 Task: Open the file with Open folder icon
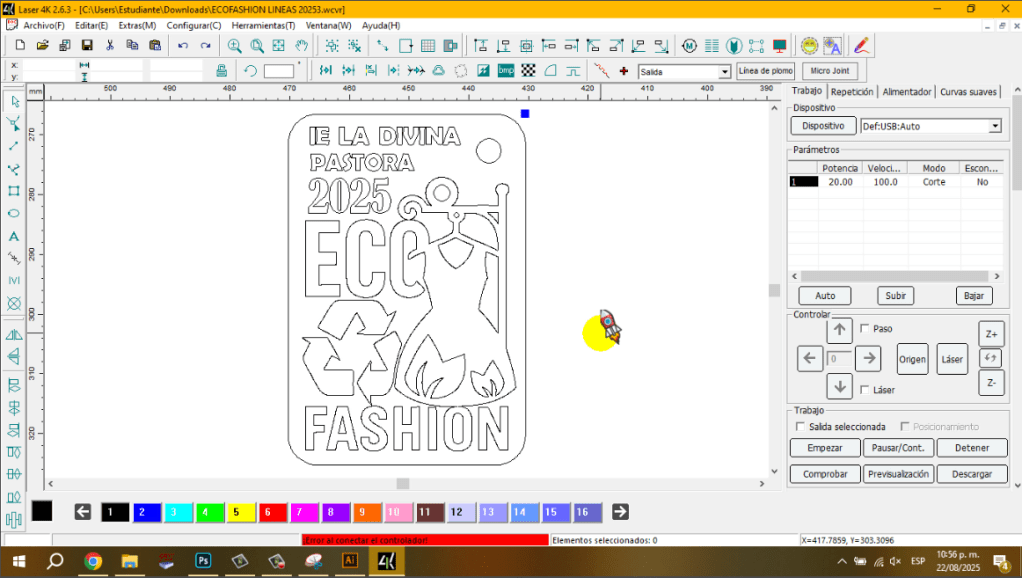coord(42,46)
